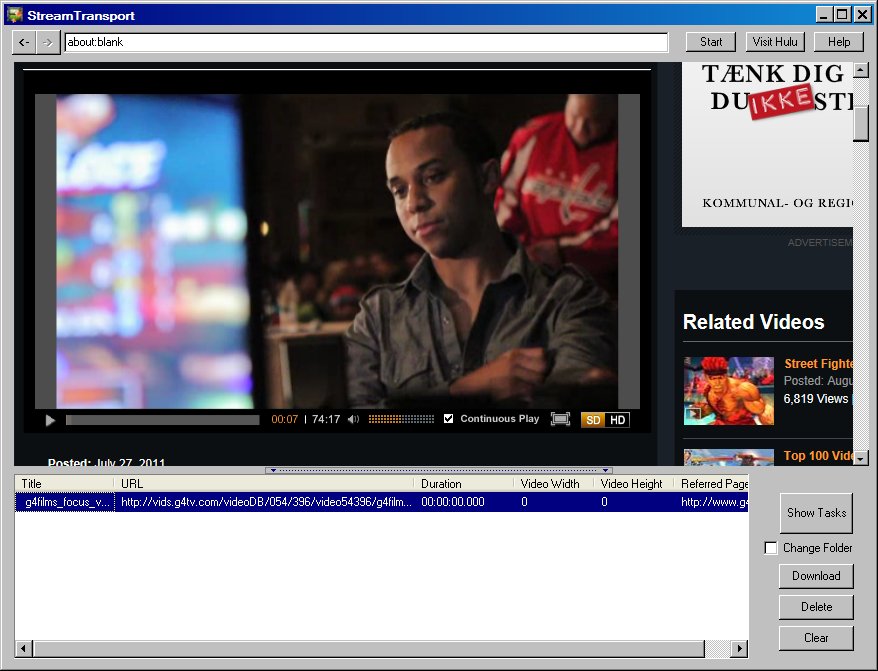
Task: Click the Show Tasks button
Action: 816,513
